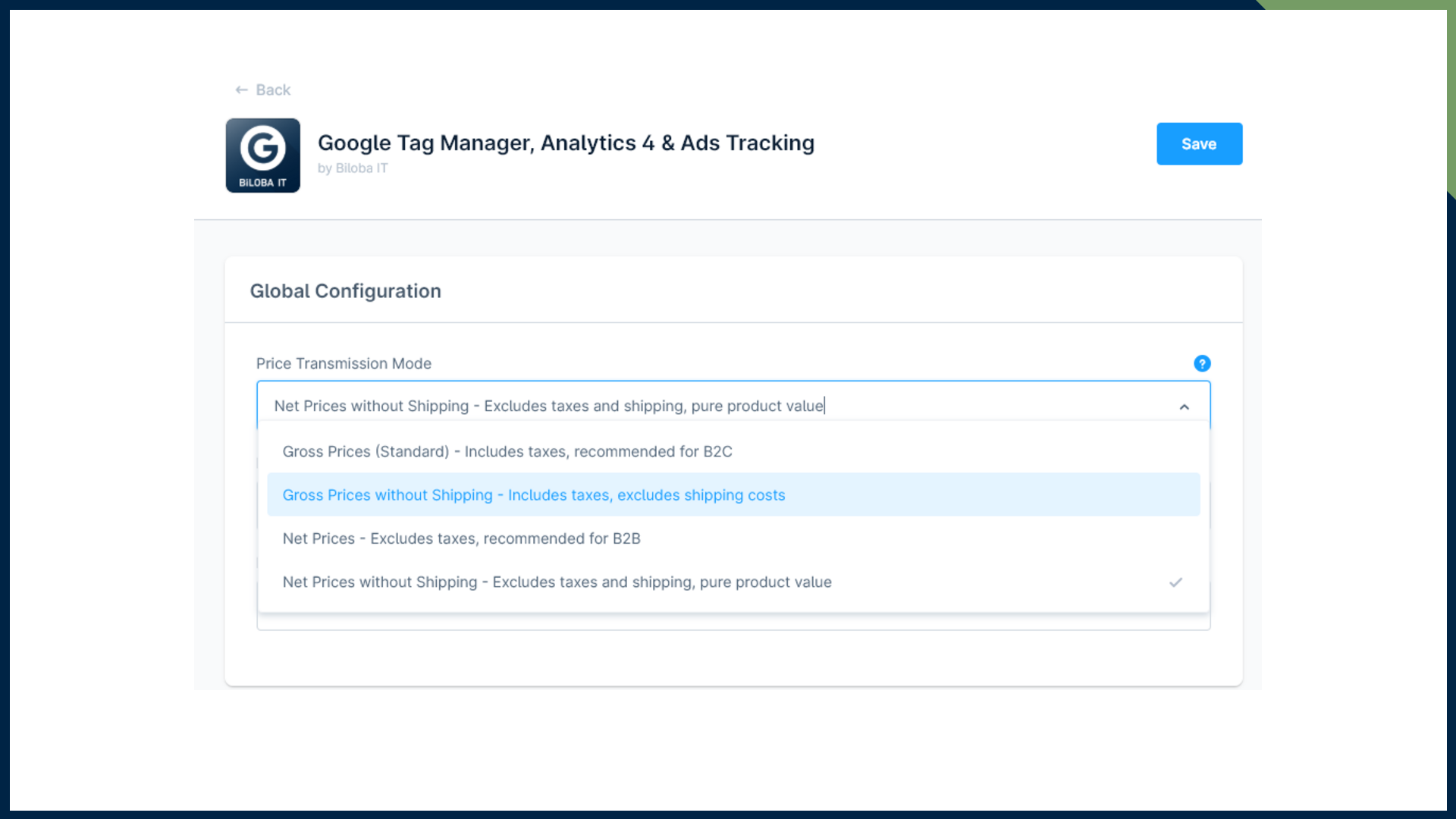Screen dimensions: 1456x819
Task: Click the Google Tag Manager plugin title
Action: tap(566, 143)
